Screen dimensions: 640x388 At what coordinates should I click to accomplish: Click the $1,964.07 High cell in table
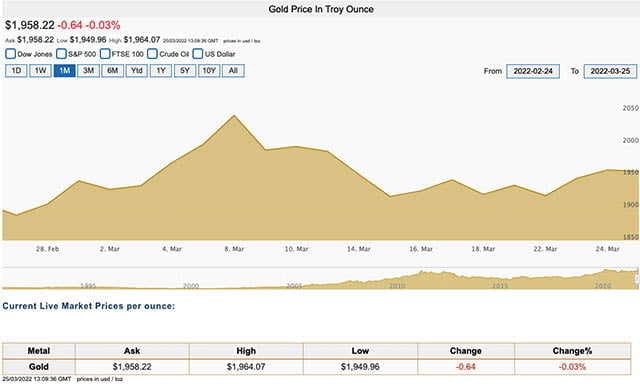246,367
